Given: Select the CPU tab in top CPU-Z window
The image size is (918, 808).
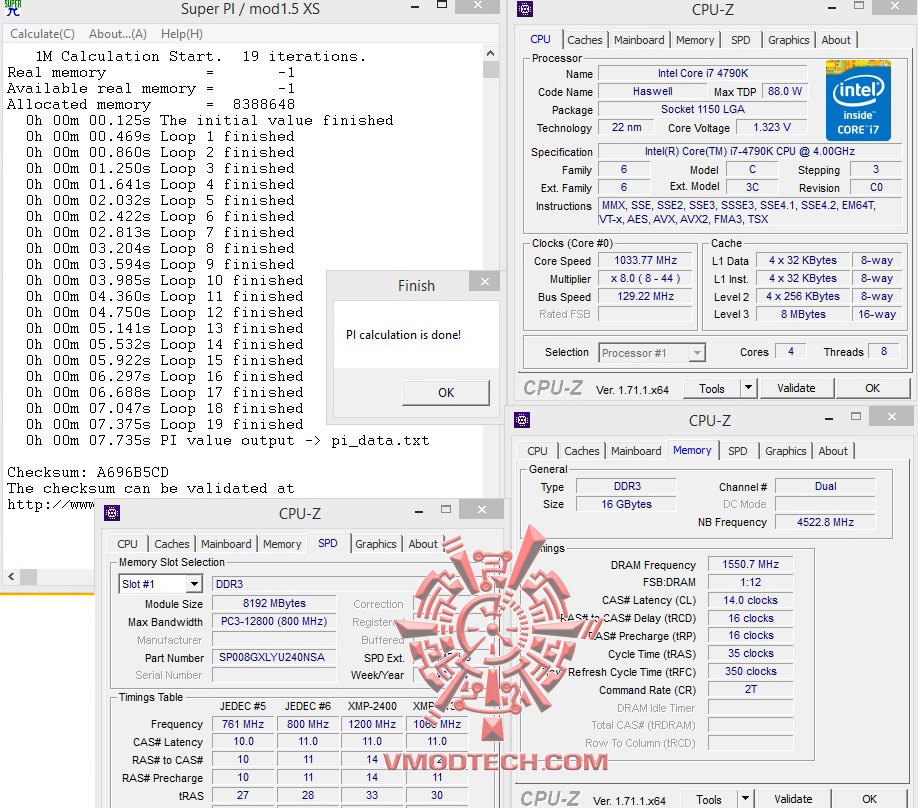Looking at the screenshot, I should click(x=540, y=39).
